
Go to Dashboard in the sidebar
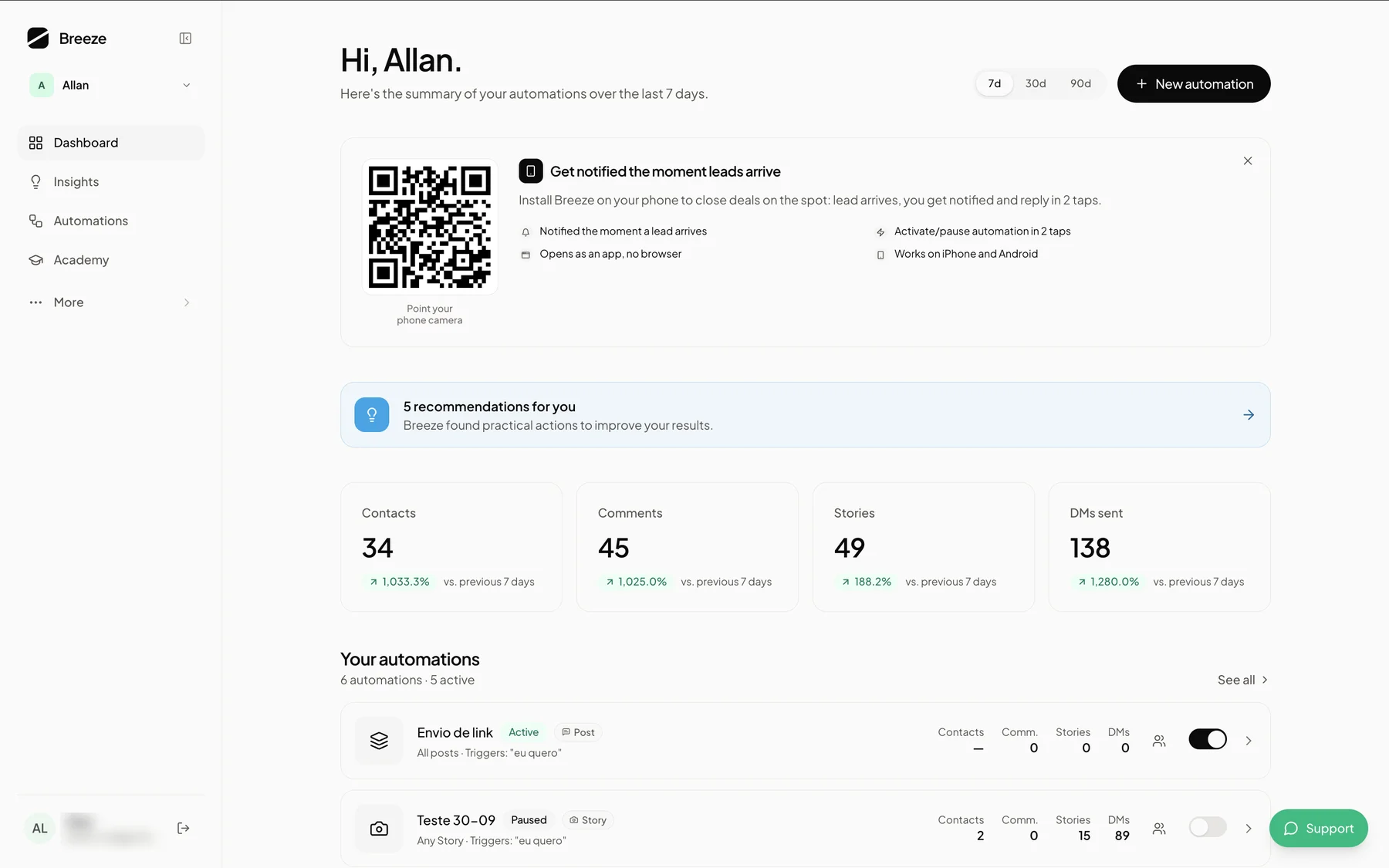pos(110,143)
